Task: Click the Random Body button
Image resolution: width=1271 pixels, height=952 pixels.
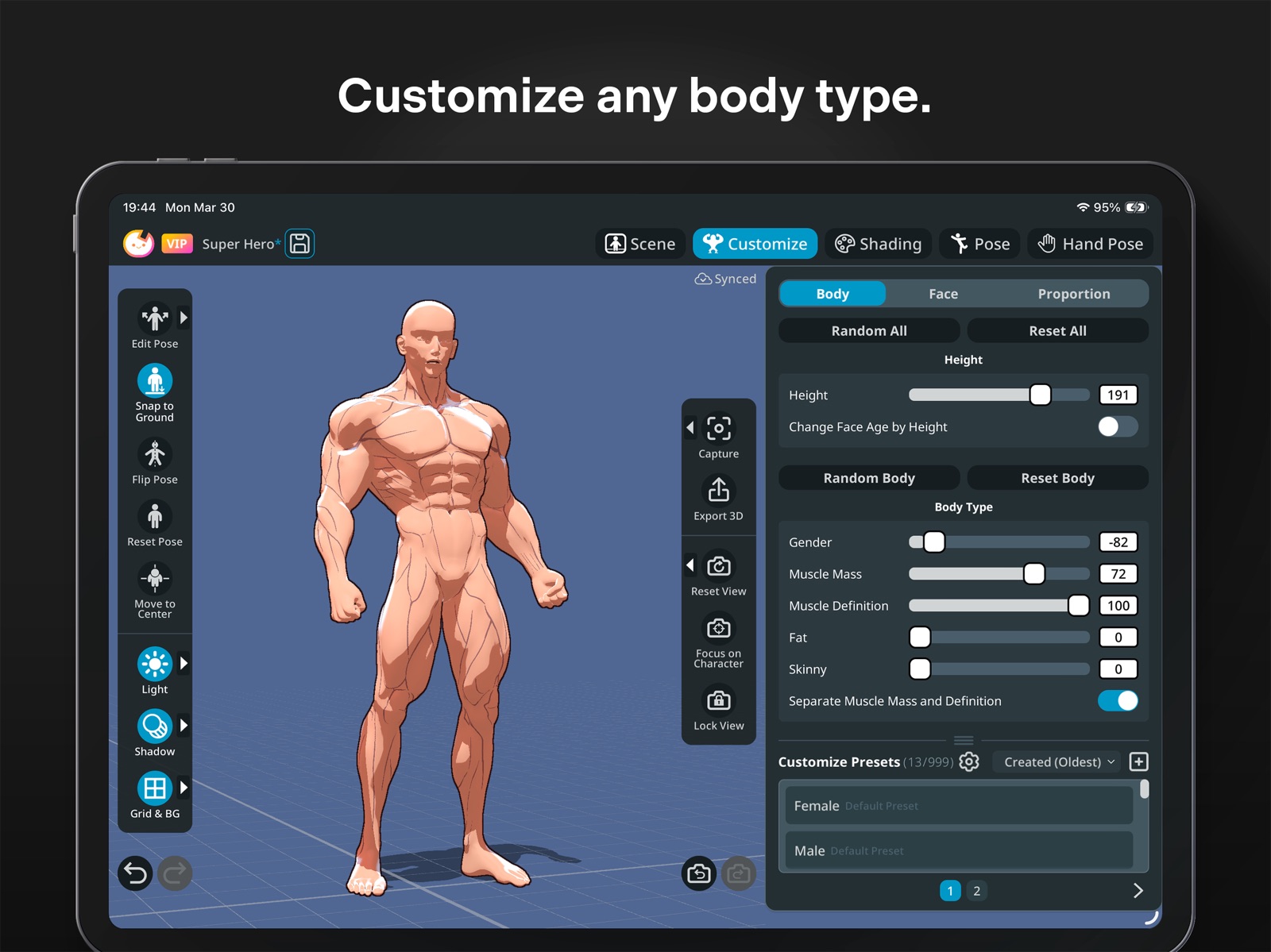Action: 869,478
